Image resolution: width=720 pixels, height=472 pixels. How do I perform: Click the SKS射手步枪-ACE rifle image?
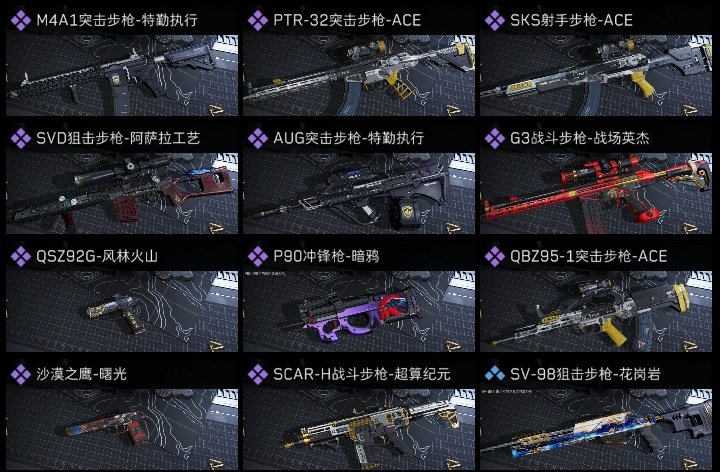pos(596,75)
